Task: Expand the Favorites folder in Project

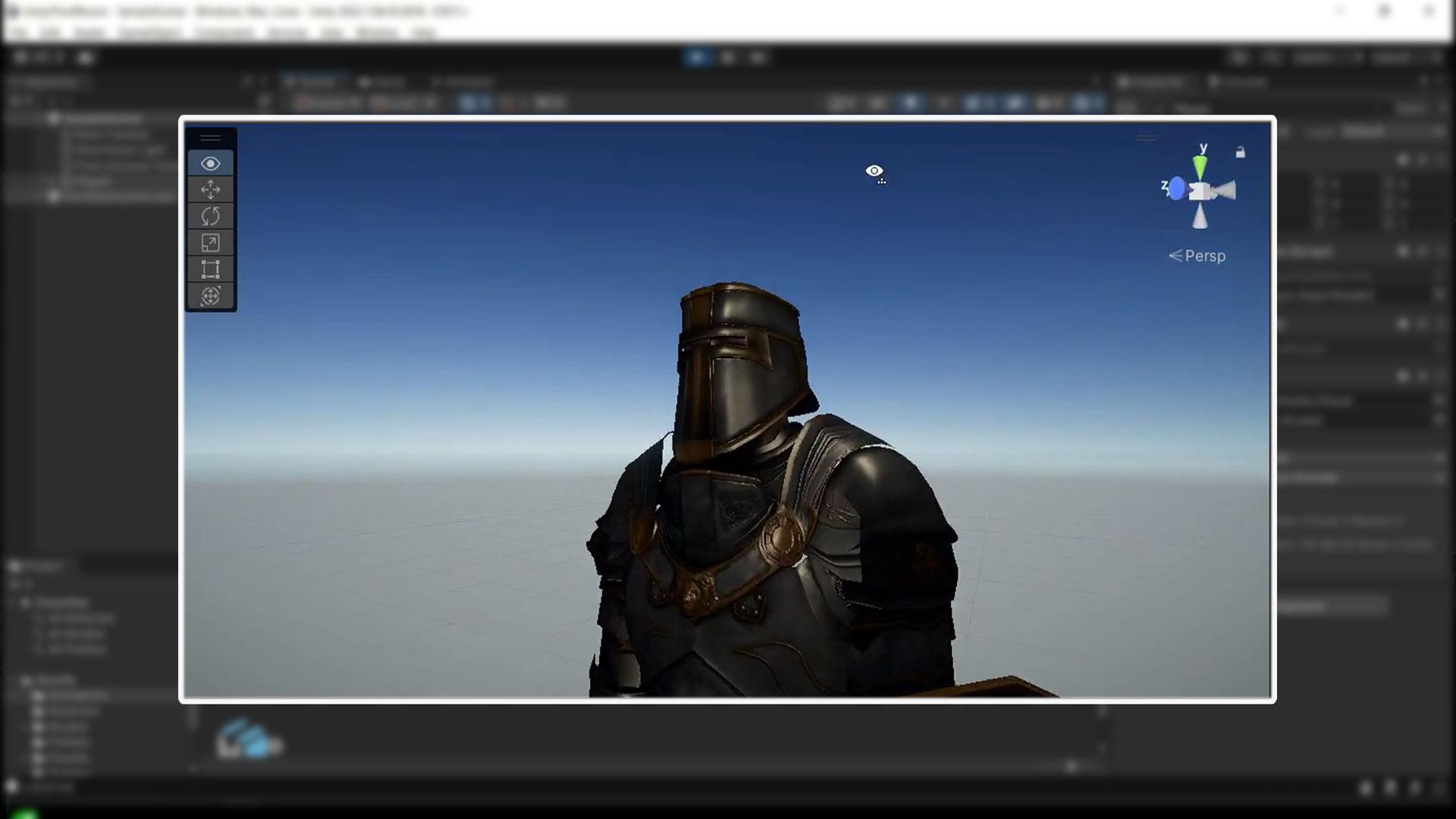Action: (25, 602)
